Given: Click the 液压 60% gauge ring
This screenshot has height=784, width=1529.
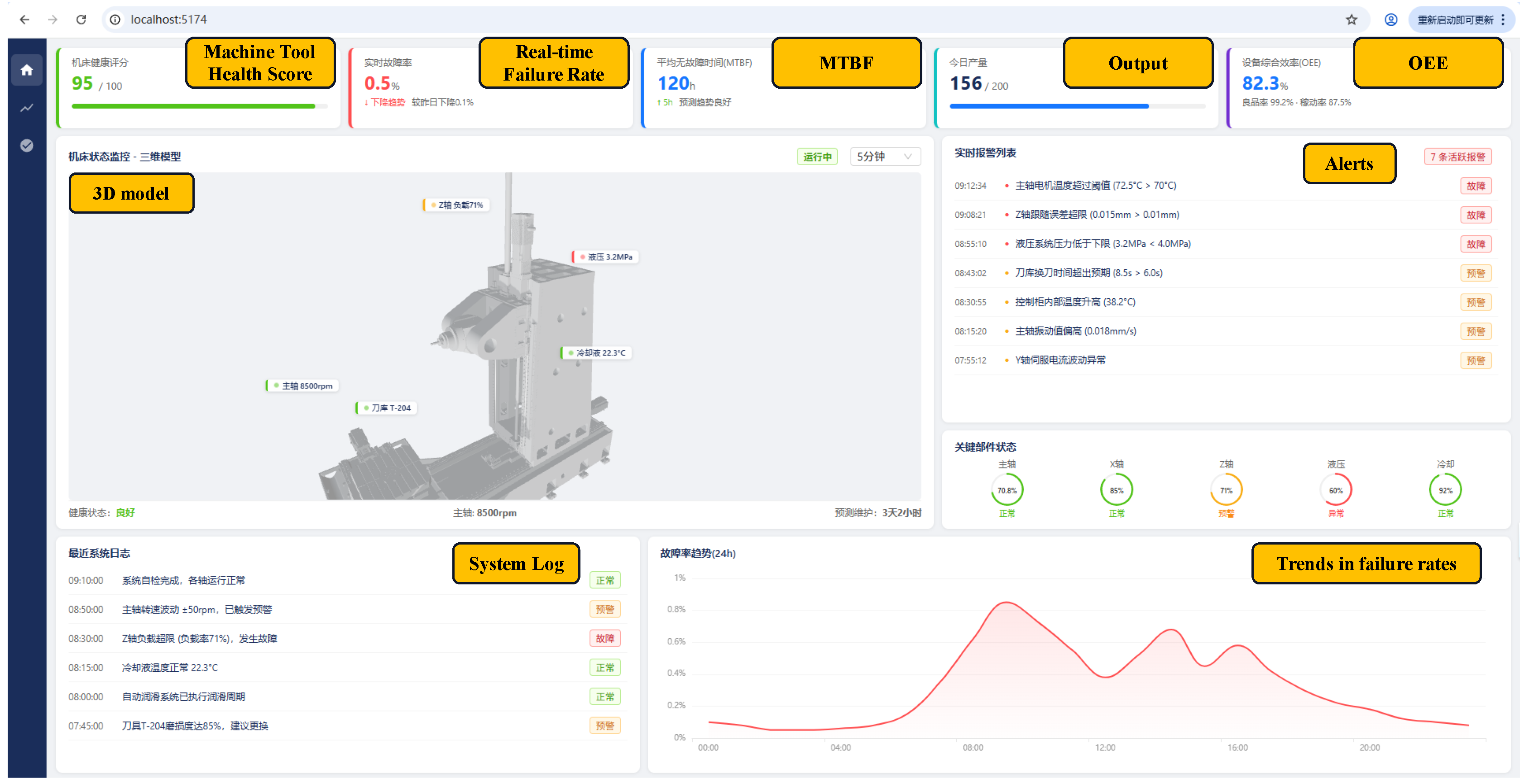Looking at the screenshot, I should click(x=1336, y=490).
